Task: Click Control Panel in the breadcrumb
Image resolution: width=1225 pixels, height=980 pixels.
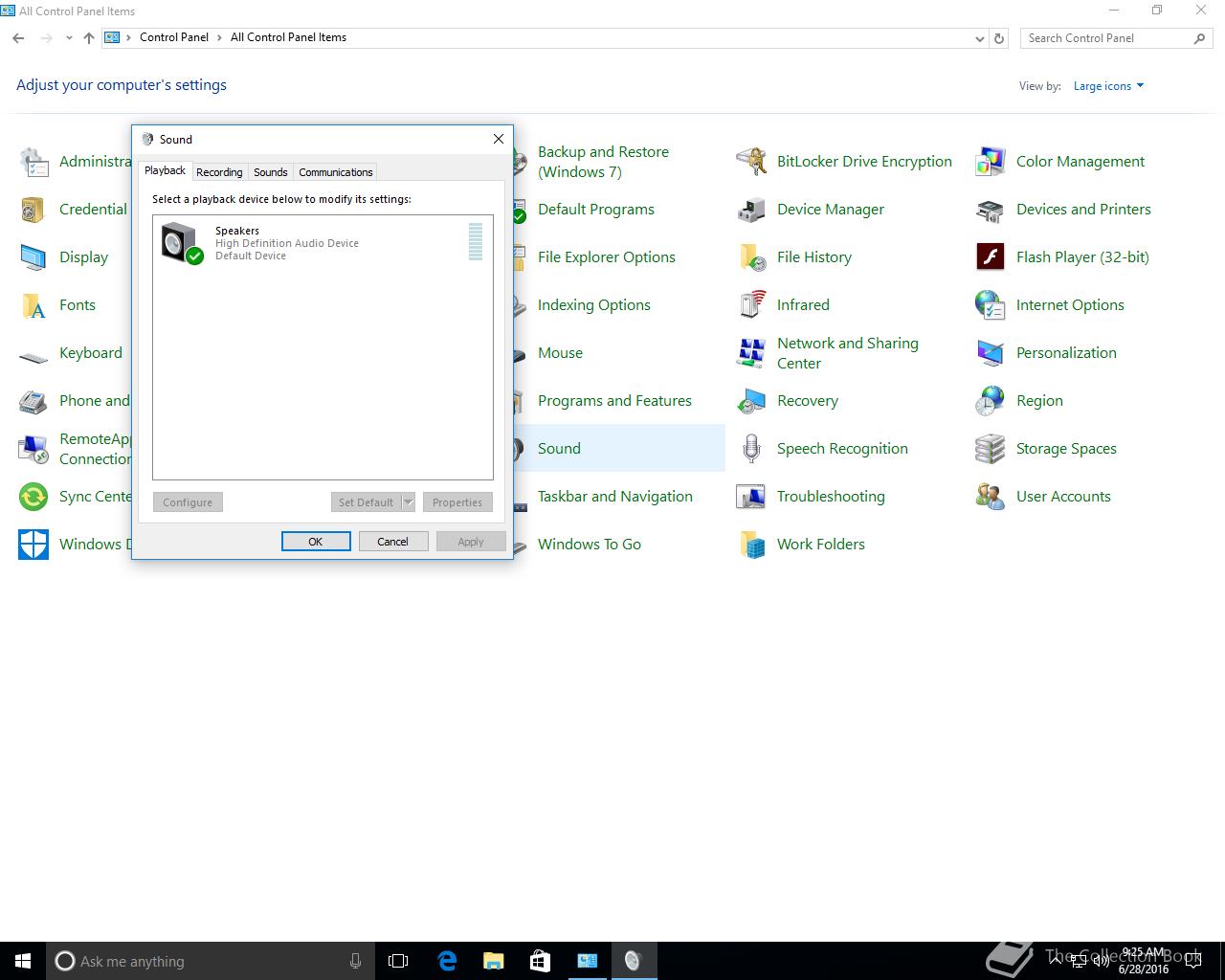Action: [174, 37]
